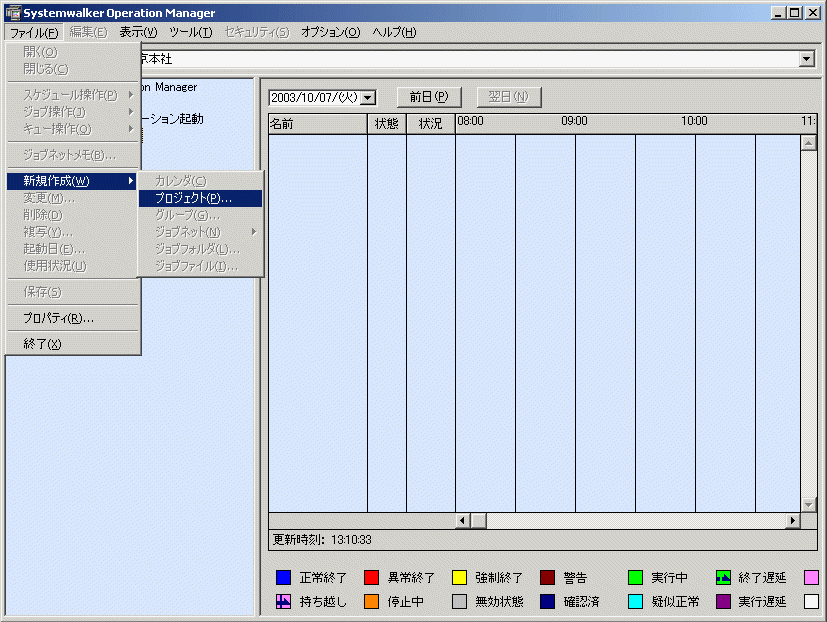Screen dimensions: 827x622
Task: Open the date dropdown 2003/10/07
Action: pyautogui.click(x=369, y=98)
